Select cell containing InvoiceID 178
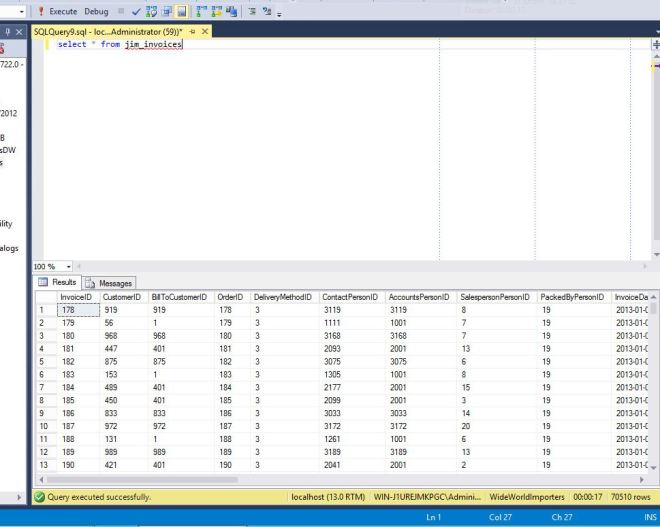This screenshot has width=660, height=527. coord(78,310)
